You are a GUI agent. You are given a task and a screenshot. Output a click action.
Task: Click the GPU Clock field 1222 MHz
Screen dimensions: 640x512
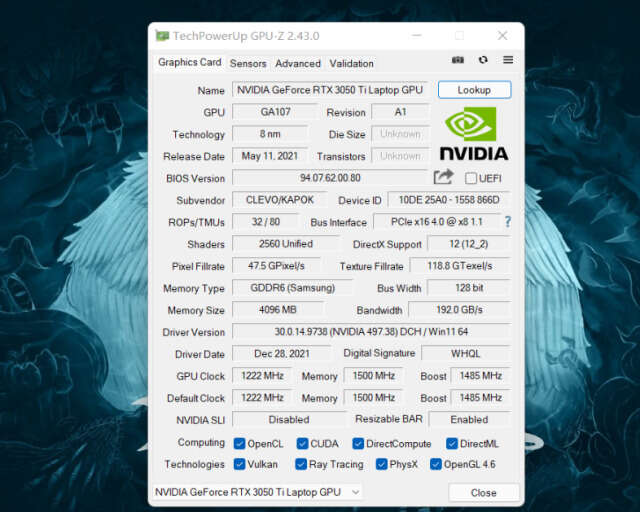tap(262, 376)
